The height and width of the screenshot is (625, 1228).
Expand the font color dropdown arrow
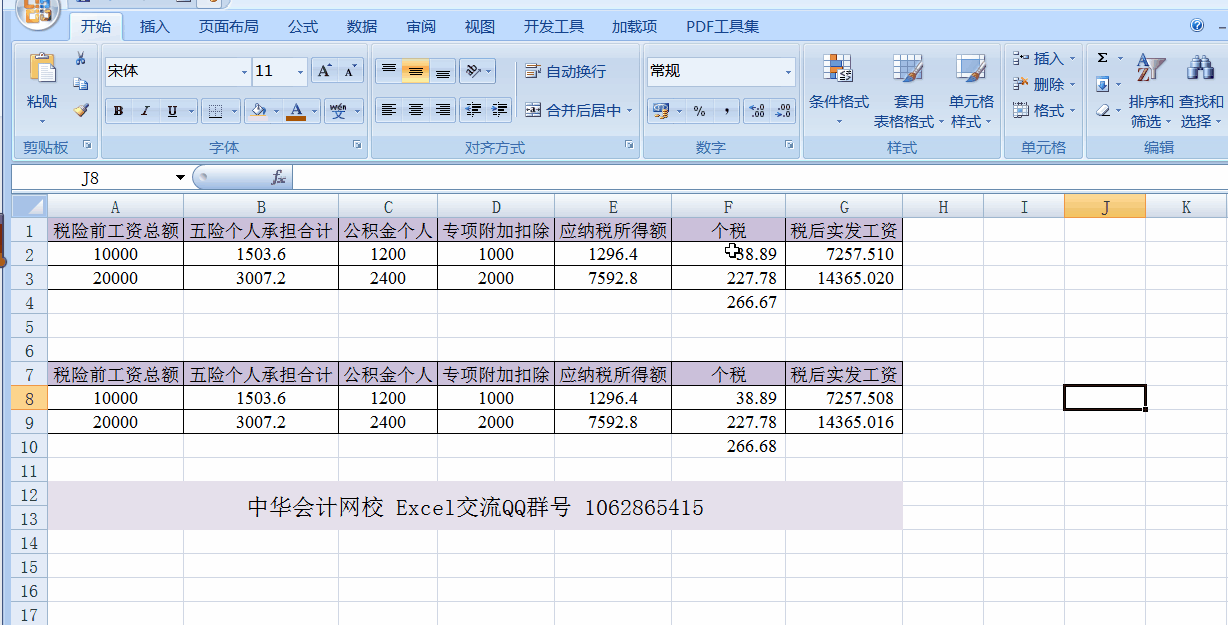coord(314,111)
